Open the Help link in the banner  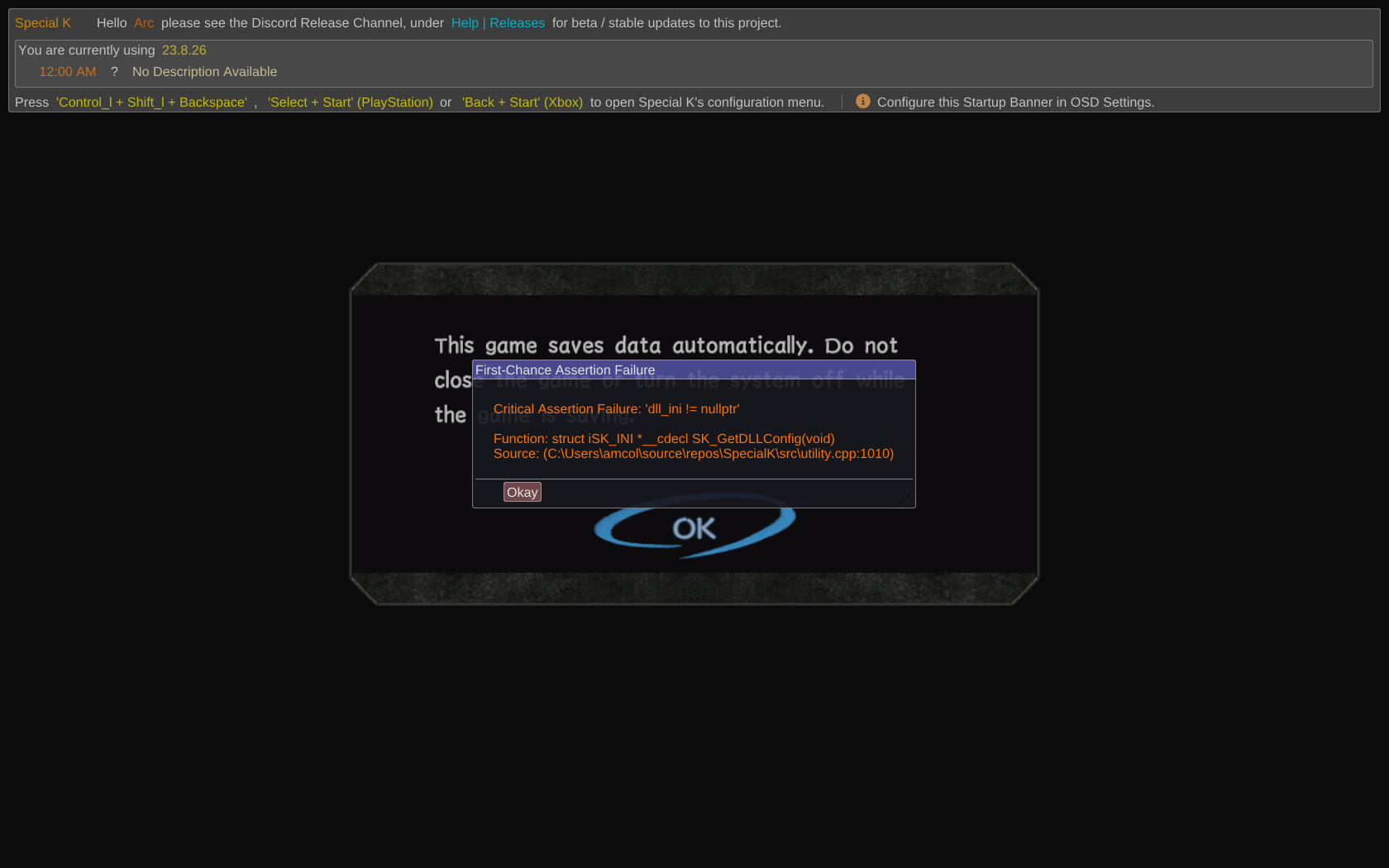(x=465, y=22)
